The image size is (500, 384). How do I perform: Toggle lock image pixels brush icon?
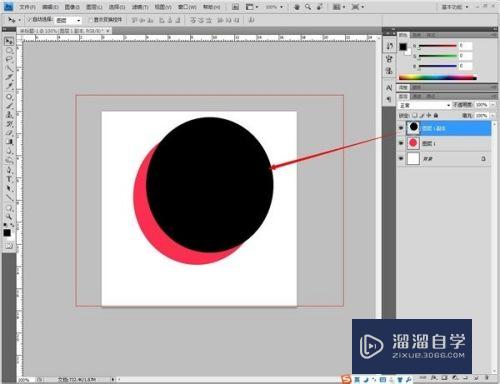(x=422, y=115)
